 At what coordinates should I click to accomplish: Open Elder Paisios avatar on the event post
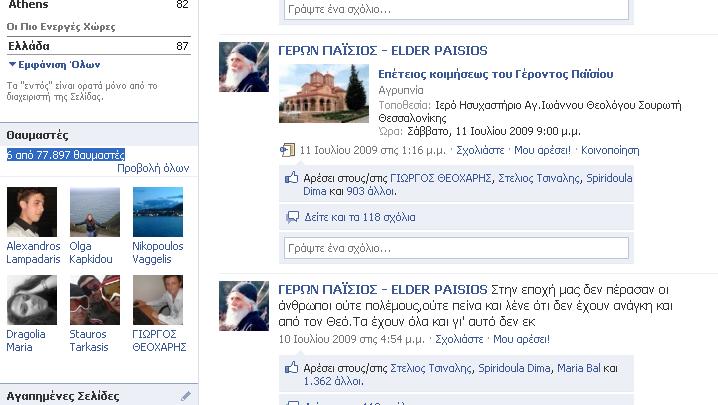click(x=244, y=67)
